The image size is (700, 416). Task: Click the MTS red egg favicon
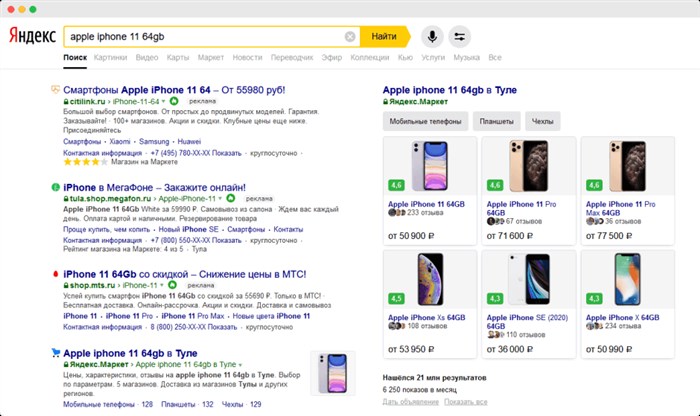[55, 274]
